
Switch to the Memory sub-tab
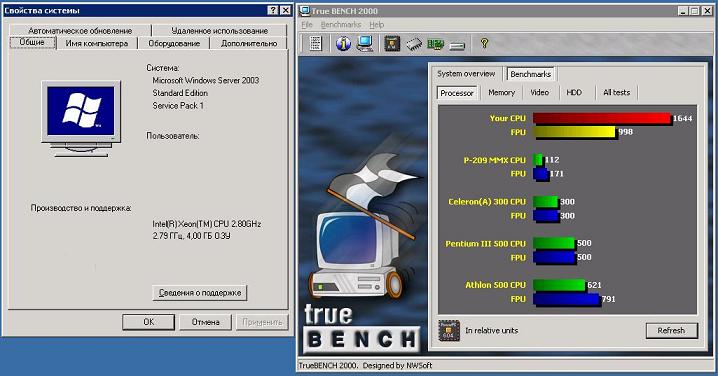pos(501,93)
